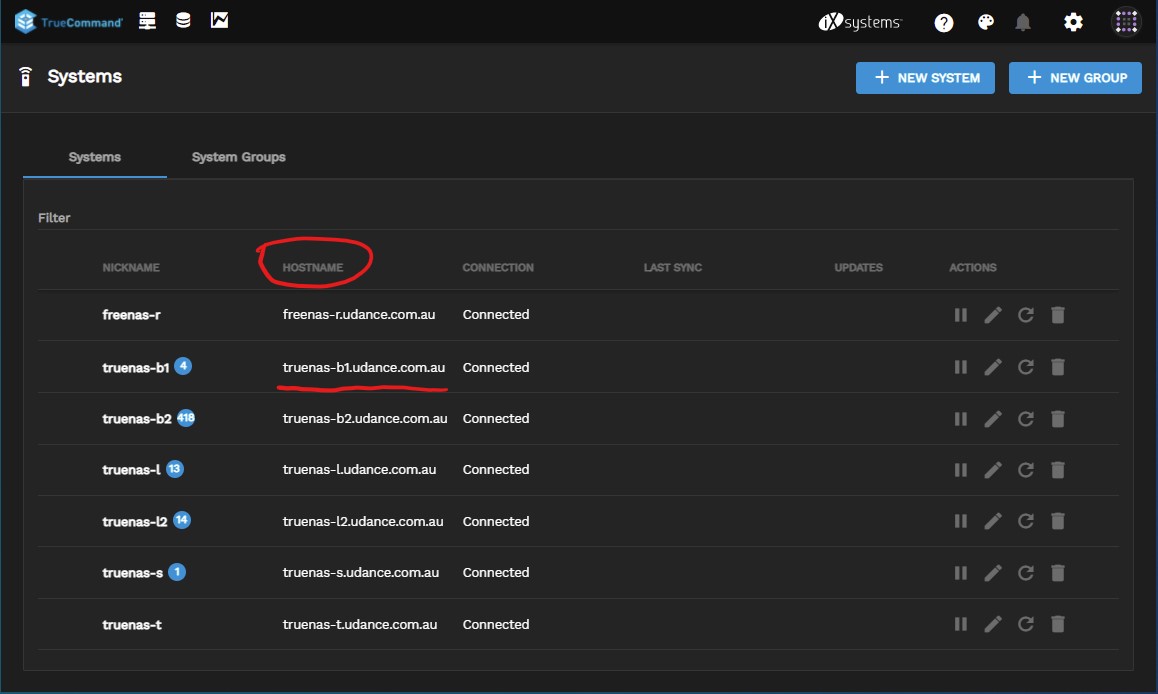Image resolution: width=1158 pixels, height=694 pixels.
Task: Open the alerts bell icon
Action: [1023, 23]
